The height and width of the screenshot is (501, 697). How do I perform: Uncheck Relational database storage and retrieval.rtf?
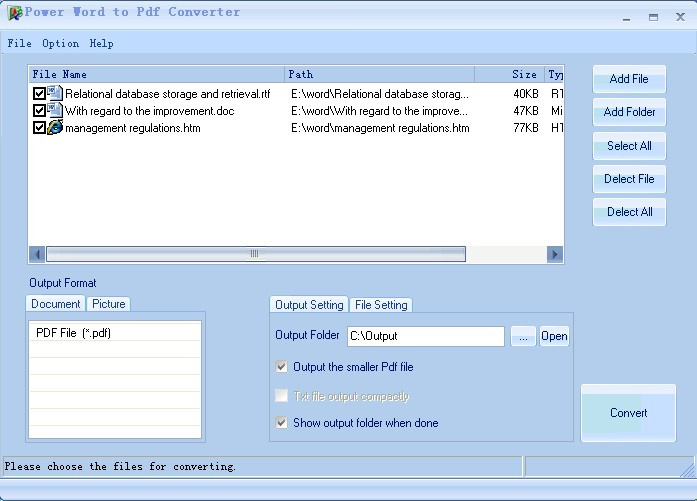(39, 94)
